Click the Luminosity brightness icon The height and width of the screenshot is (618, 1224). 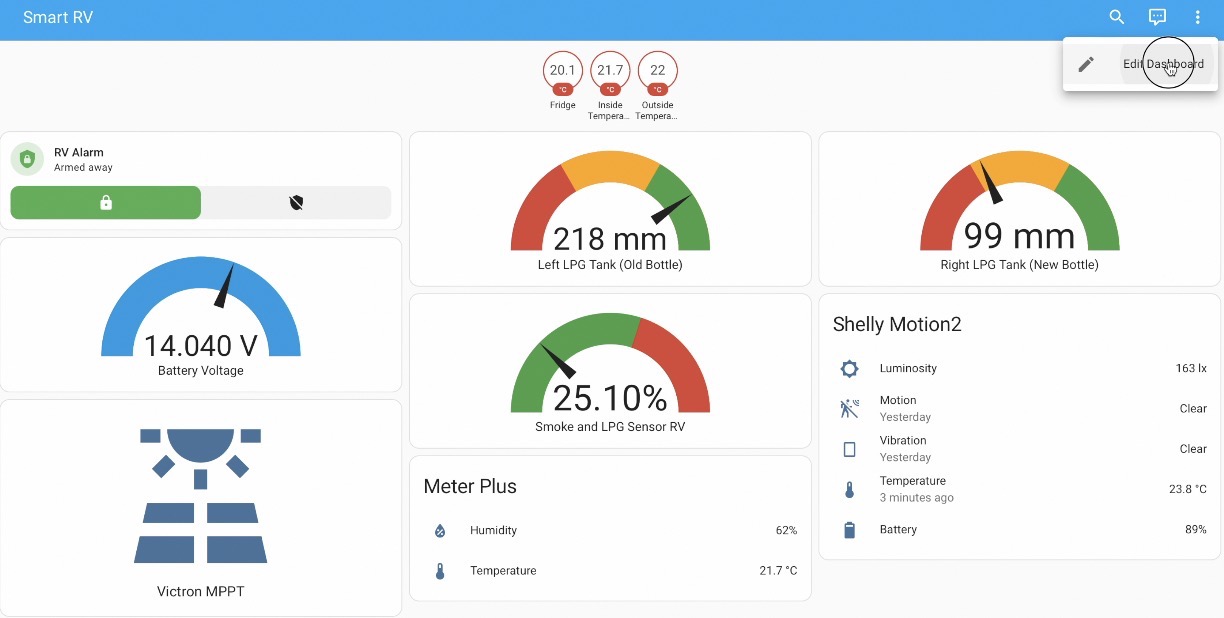pos(849,369)
